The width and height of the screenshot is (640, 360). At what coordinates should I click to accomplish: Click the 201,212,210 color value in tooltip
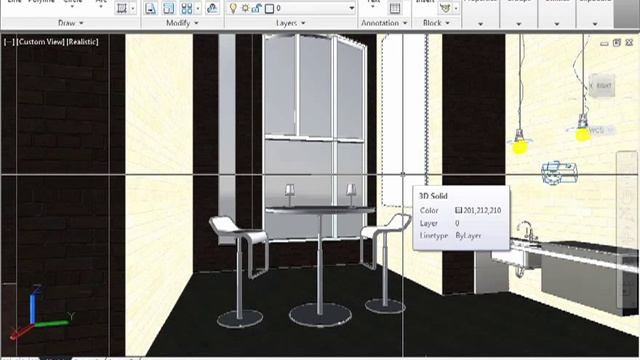point(482,211)
